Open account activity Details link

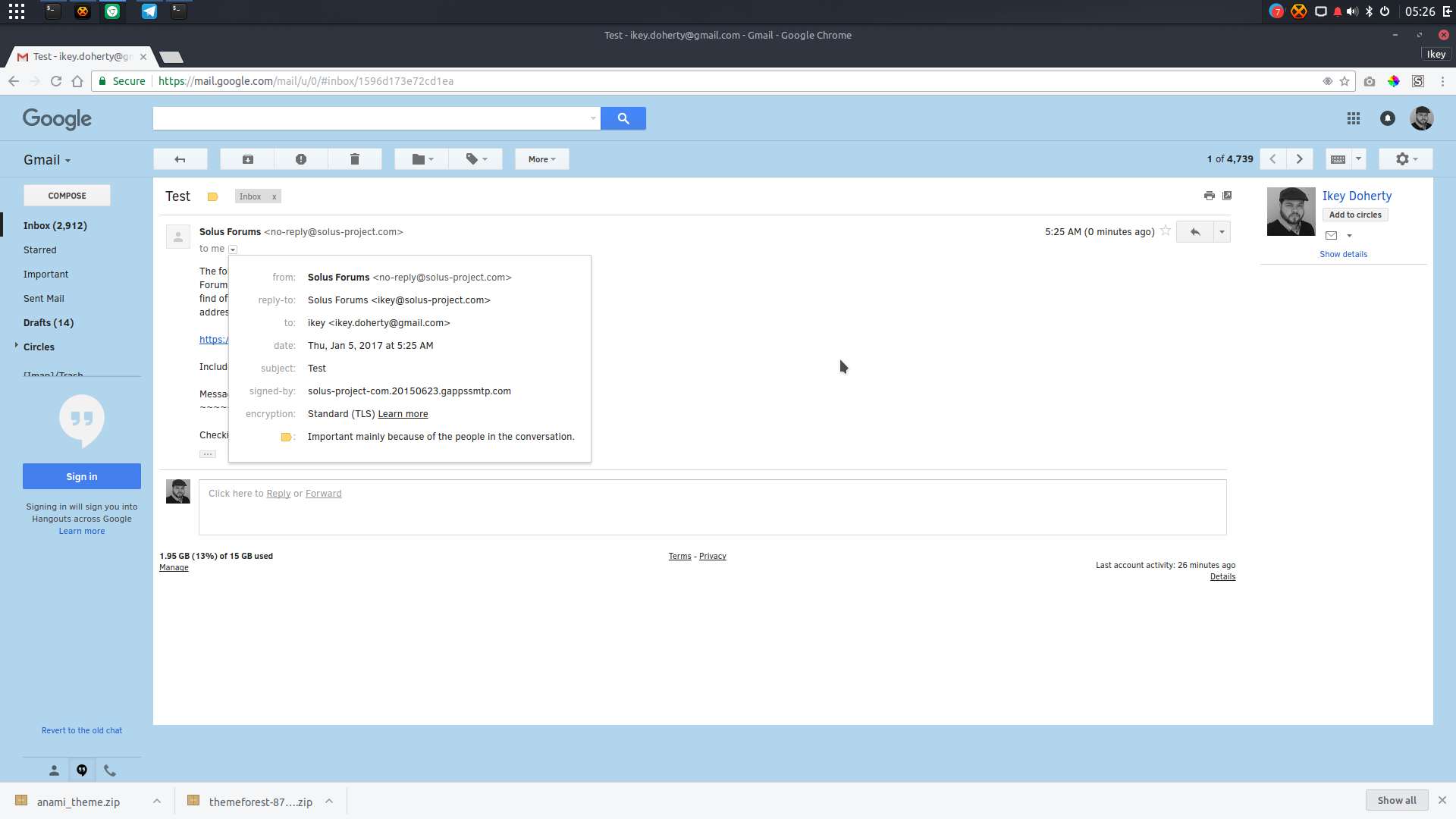pos(1222,577)
